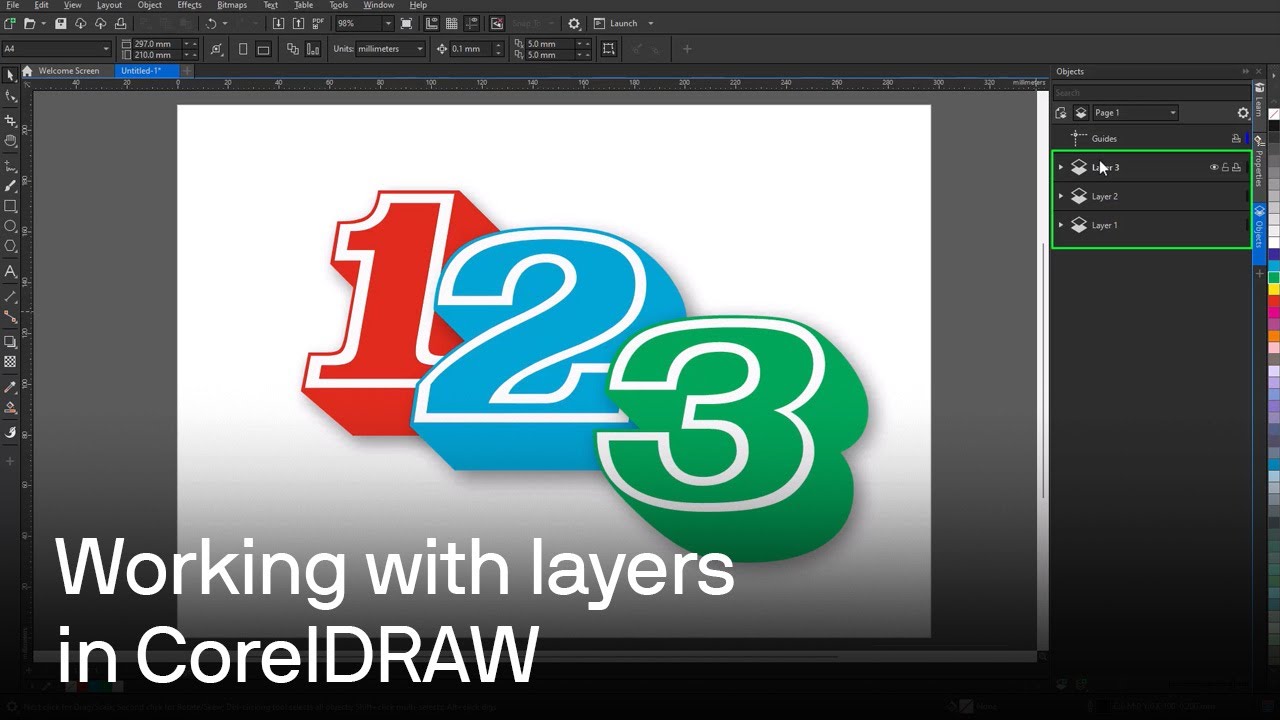Activate the Pan hand tool

click(11, 141)
